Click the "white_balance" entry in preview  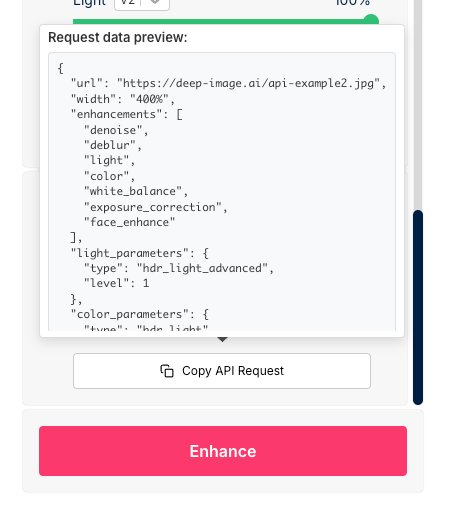136,191
